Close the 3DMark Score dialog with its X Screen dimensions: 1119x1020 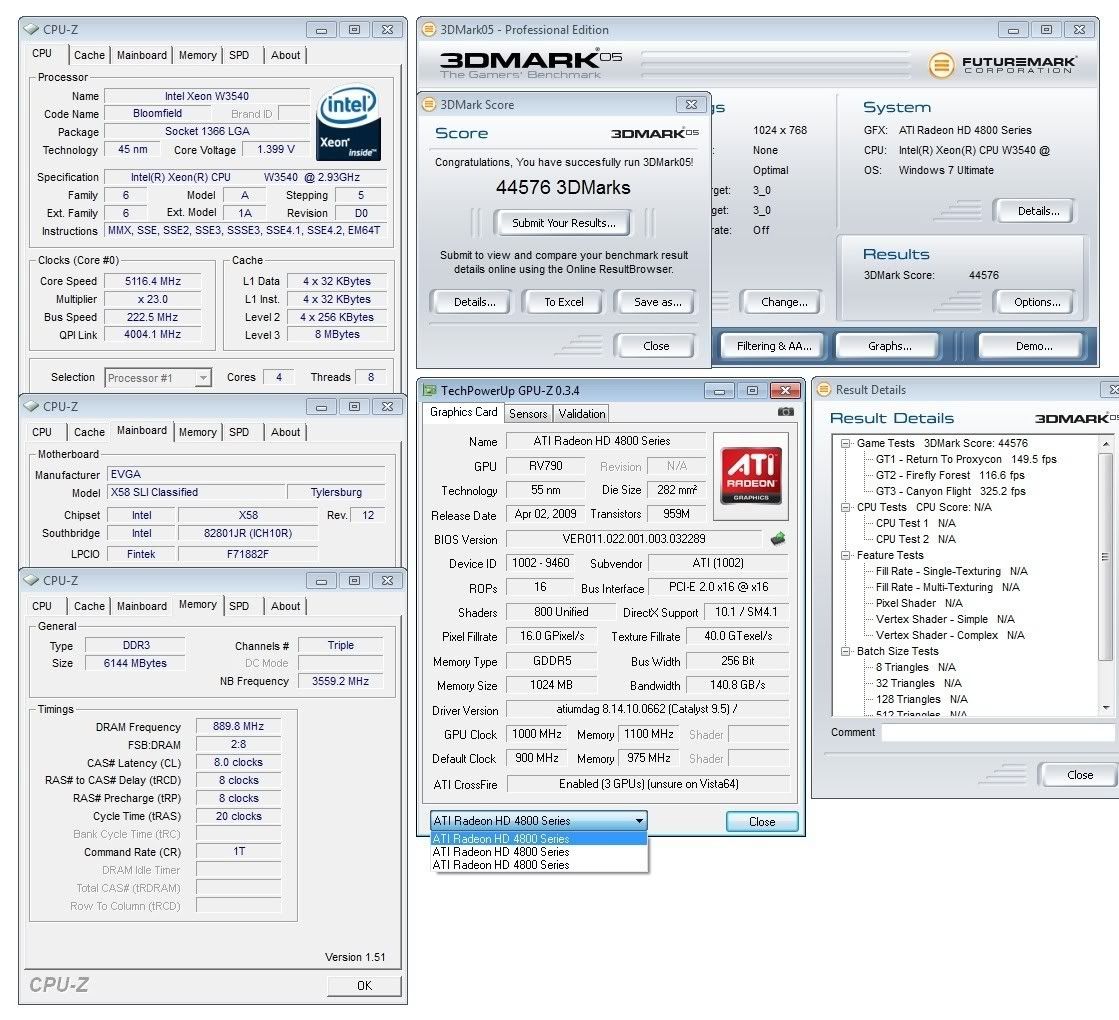coord(691,104)
